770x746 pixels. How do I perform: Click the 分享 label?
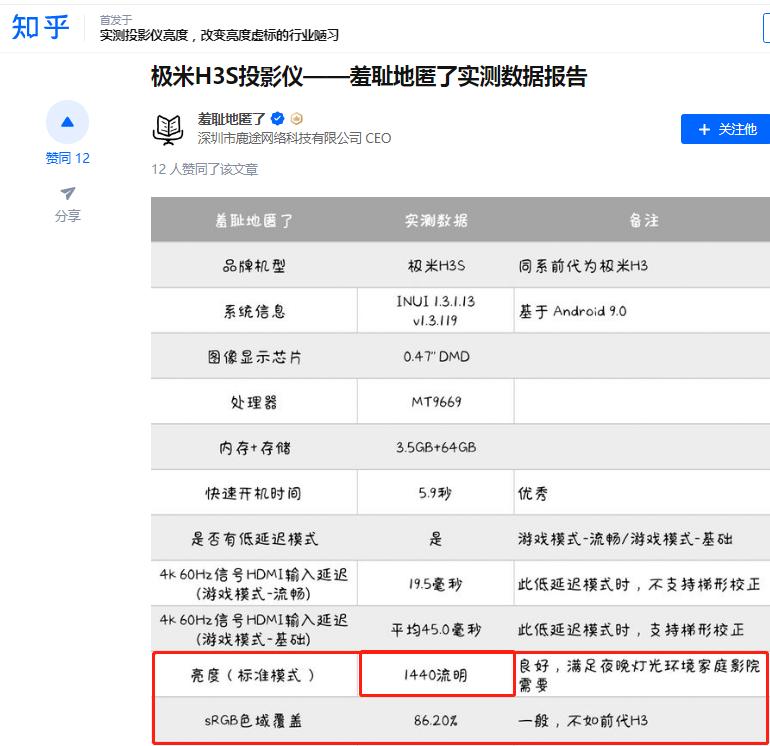[68, 216]
